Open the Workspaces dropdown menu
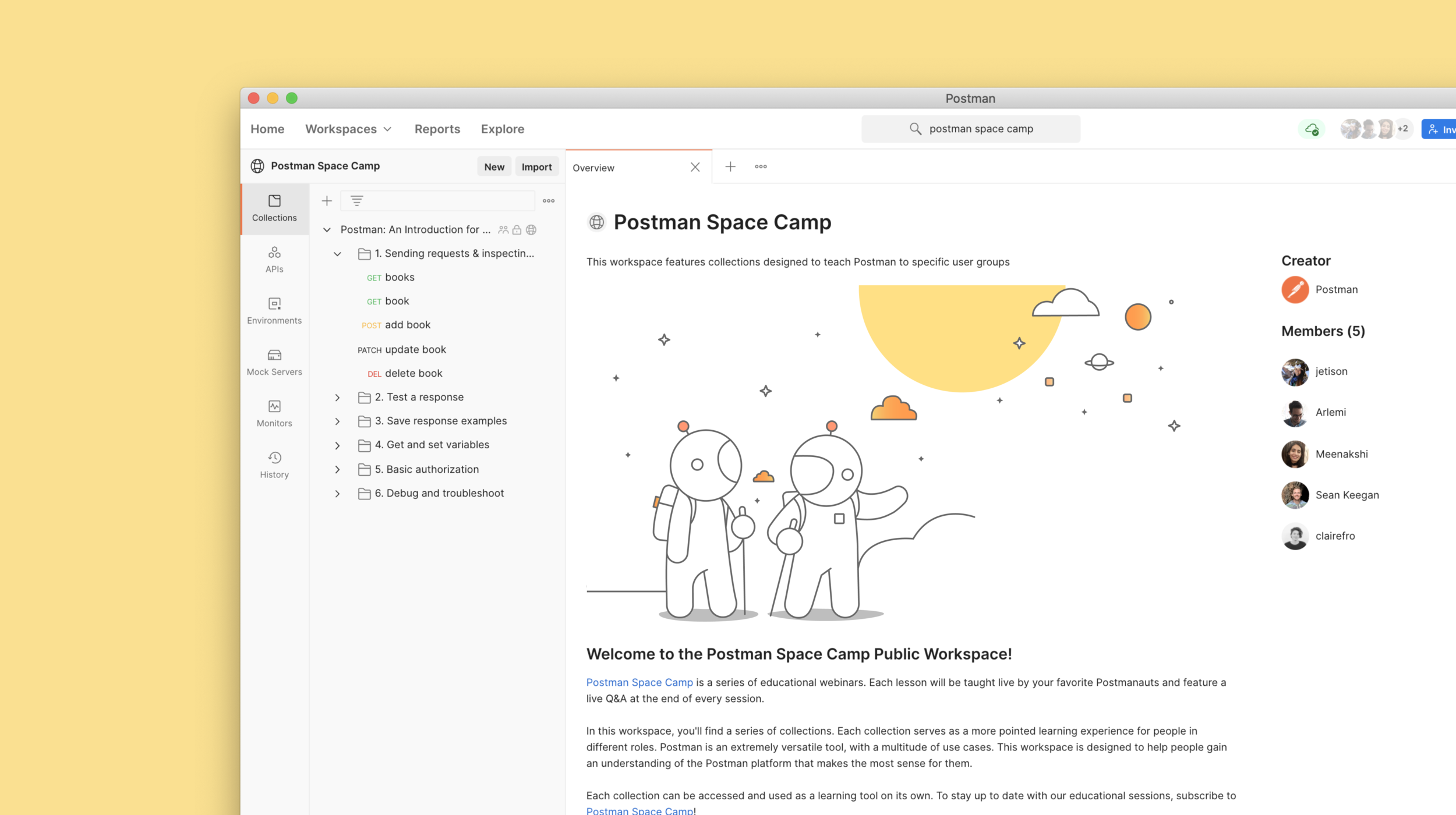This screenshot has width=1456, height=815. (x=348, y=129)
